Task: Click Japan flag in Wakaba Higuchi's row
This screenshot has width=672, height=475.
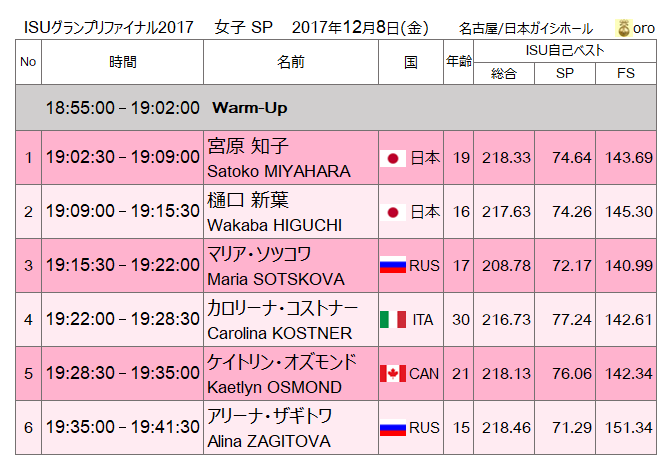Action: click(x=393, y=212)
